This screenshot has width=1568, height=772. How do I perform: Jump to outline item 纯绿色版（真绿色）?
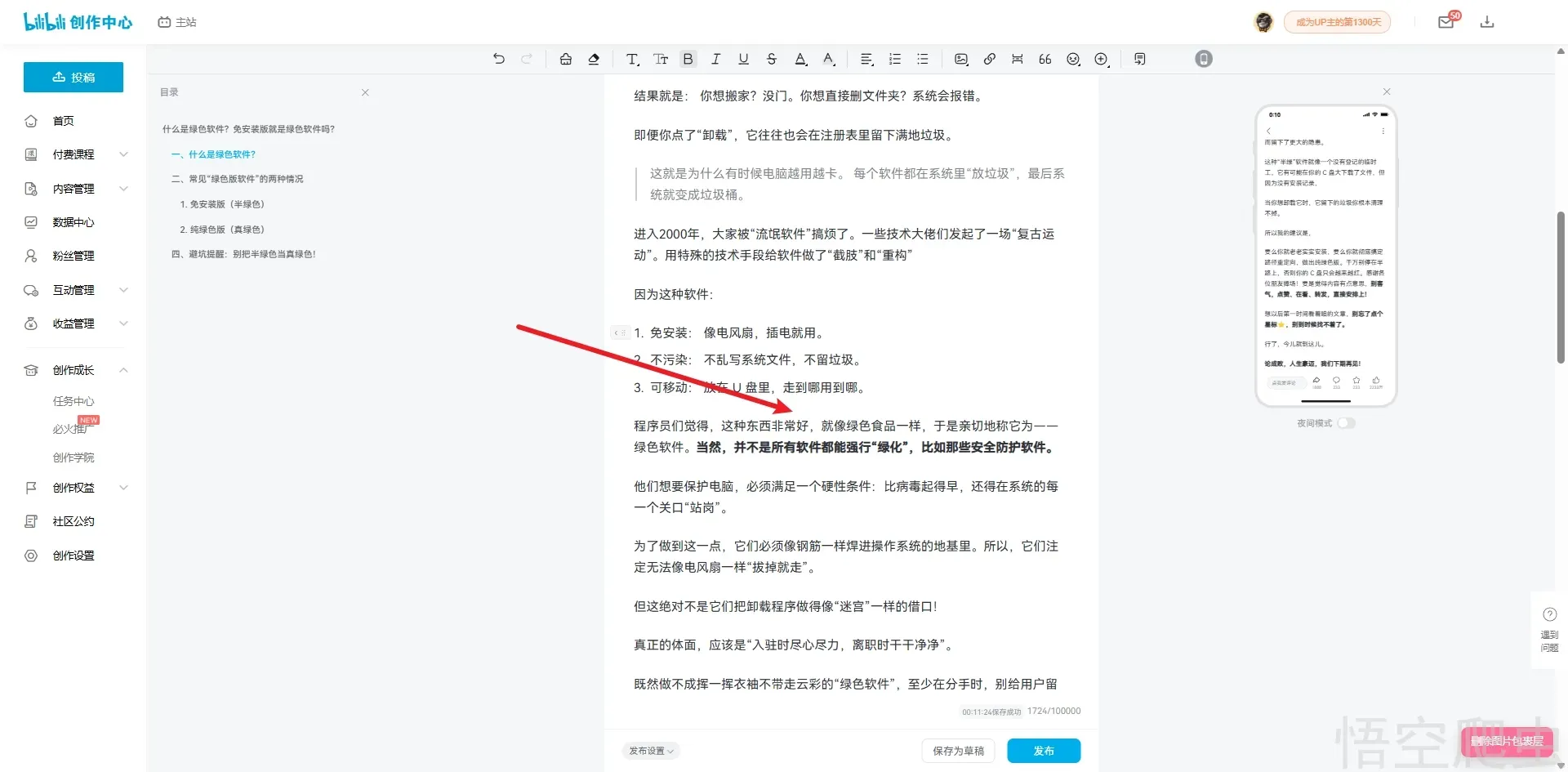click(222, 230)
